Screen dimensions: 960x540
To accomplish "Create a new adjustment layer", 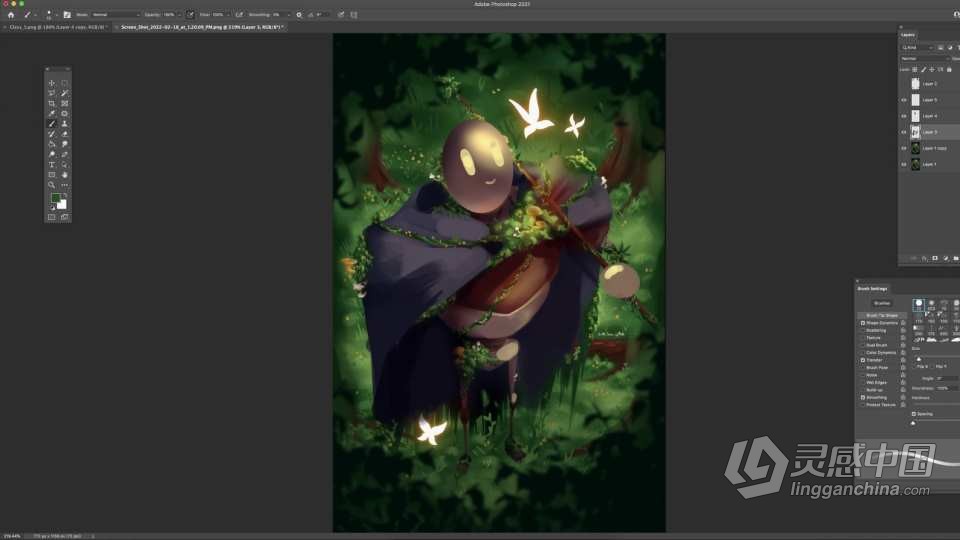I will [945, 258].
